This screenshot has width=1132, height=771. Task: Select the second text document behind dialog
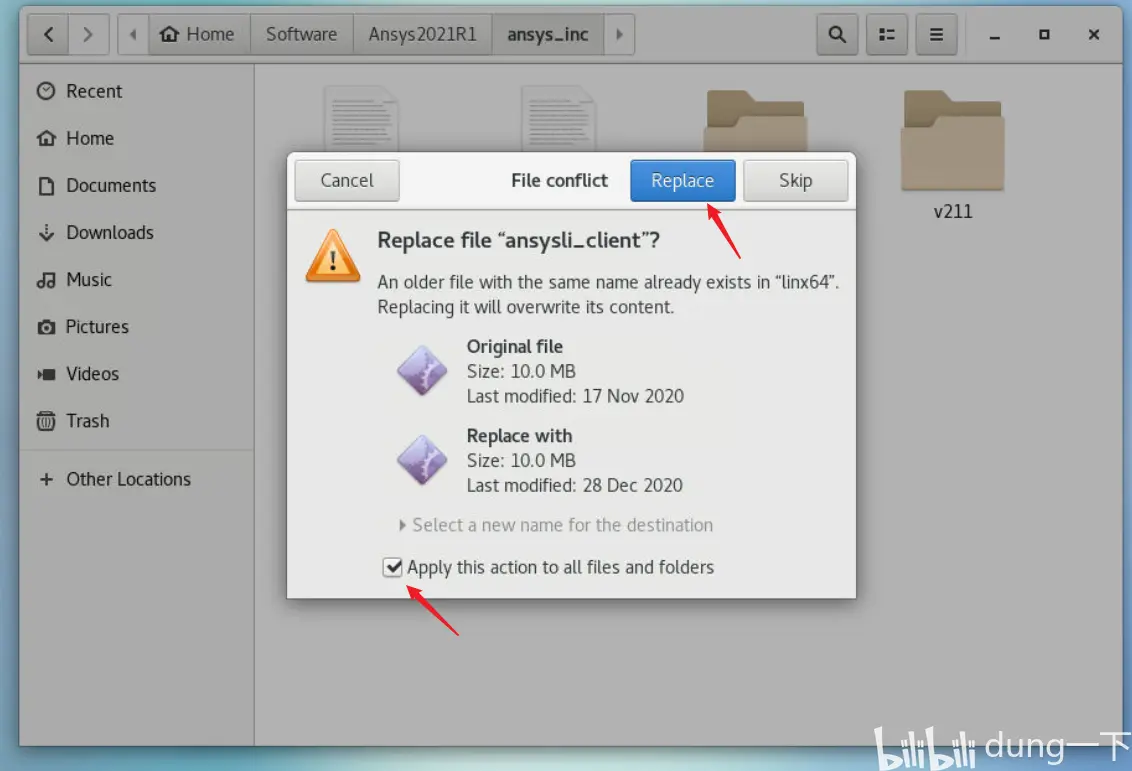coord(559,119)
